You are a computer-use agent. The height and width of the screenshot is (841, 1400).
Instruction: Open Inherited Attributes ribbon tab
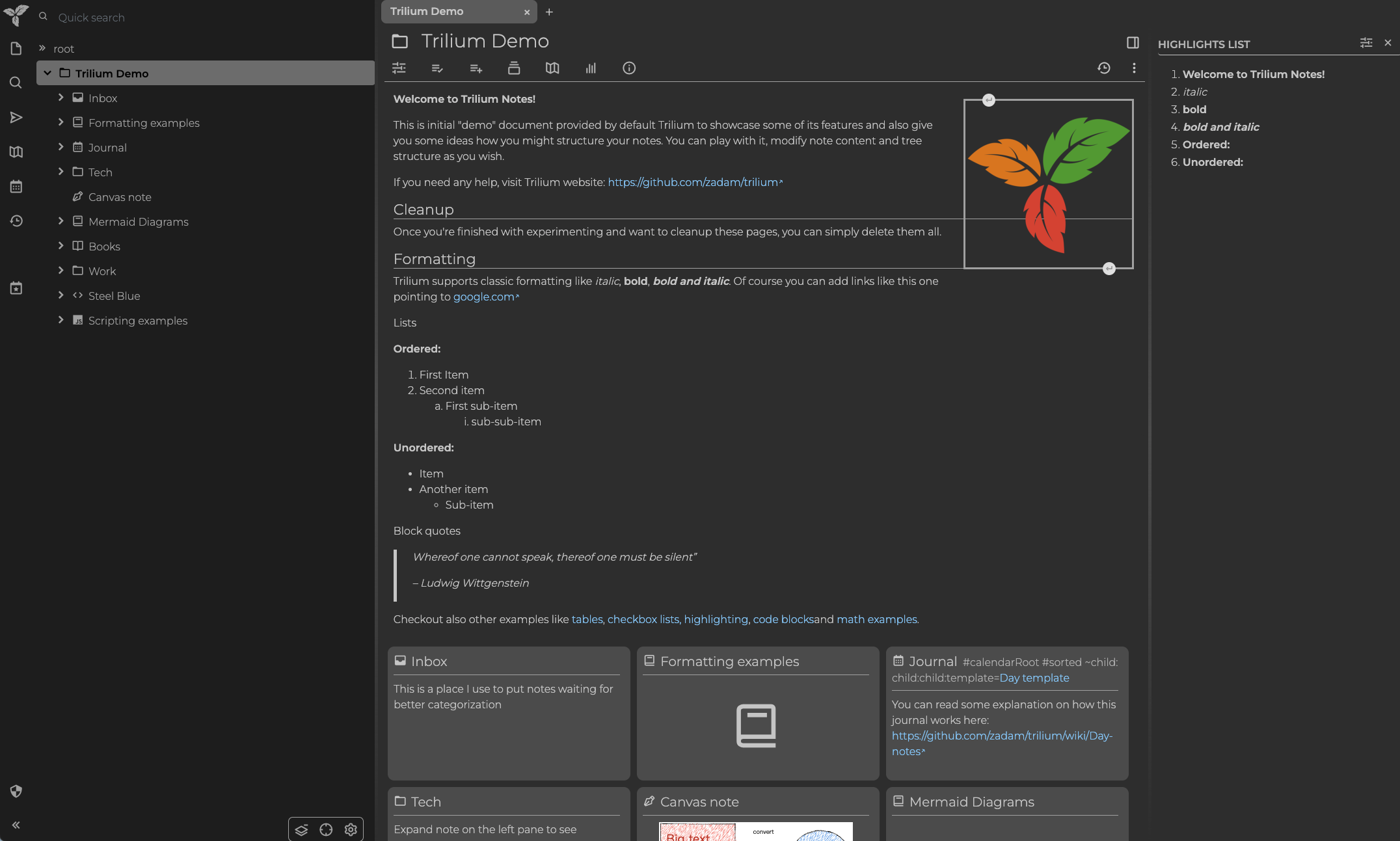pyautogui.click(x=476, y=68)
